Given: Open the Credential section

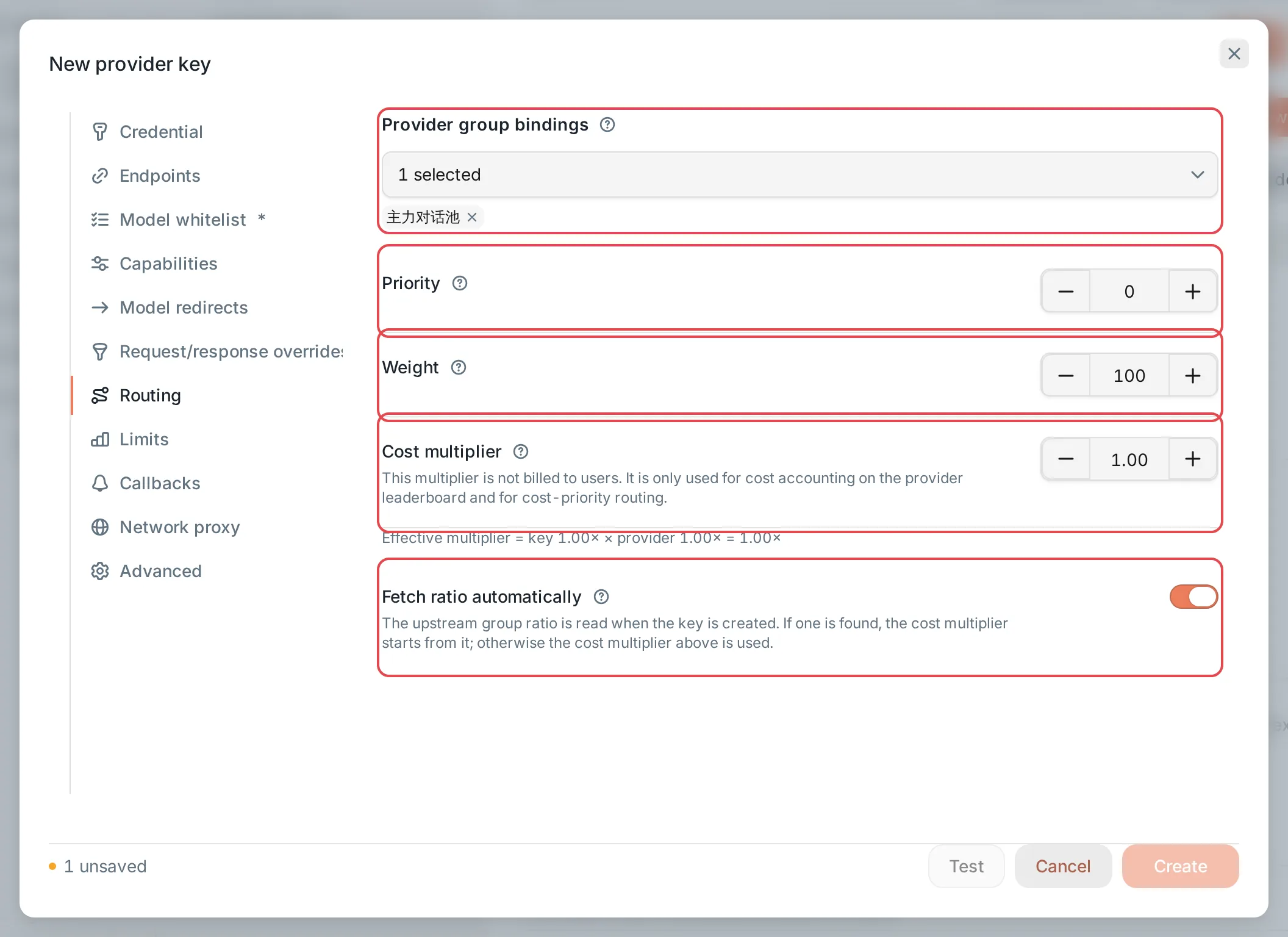Looking at the screenshot, I should tap(161, 132).
